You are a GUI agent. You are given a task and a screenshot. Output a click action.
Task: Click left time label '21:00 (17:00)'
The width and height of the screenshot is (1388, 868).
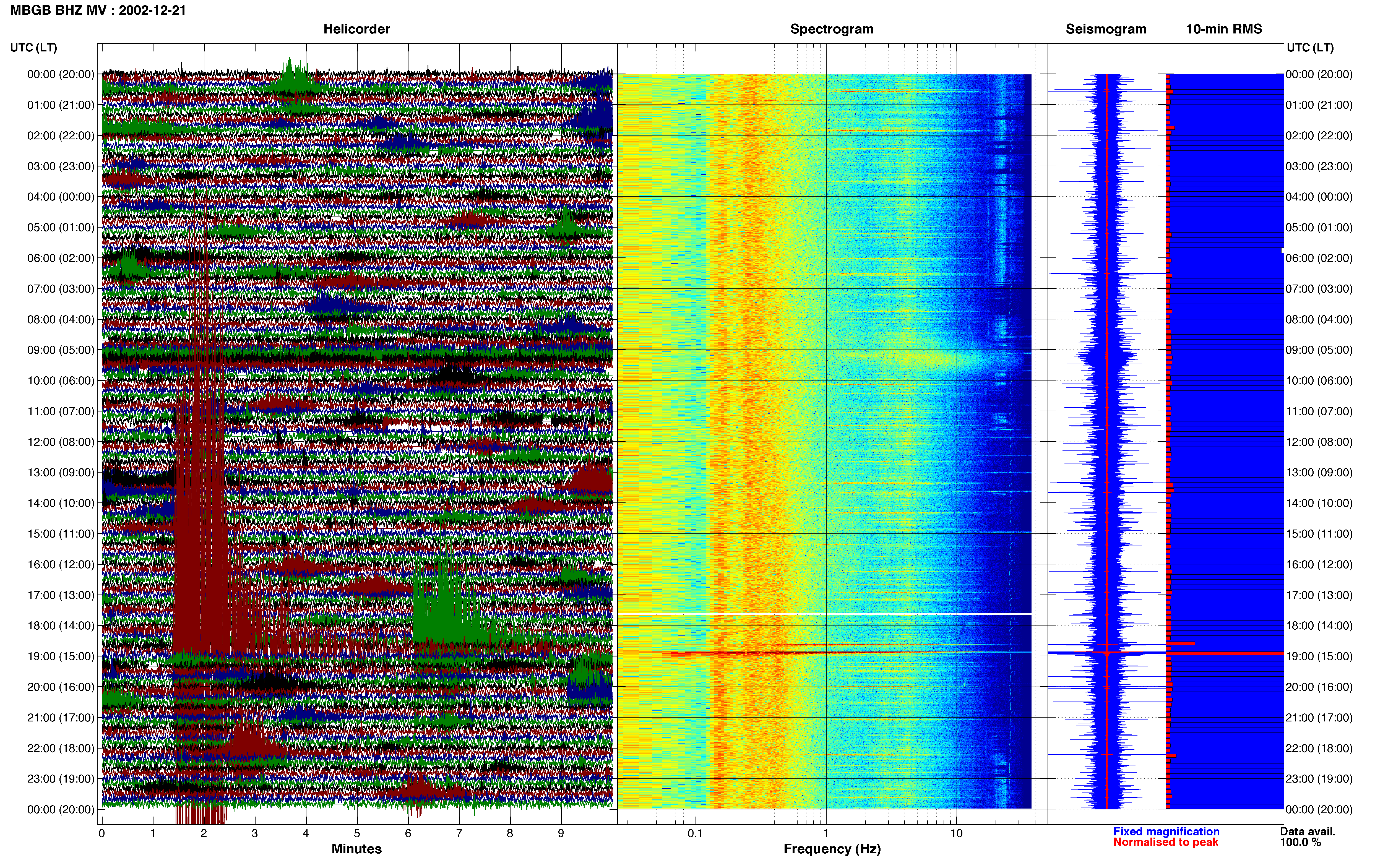[x=61, y=718]
